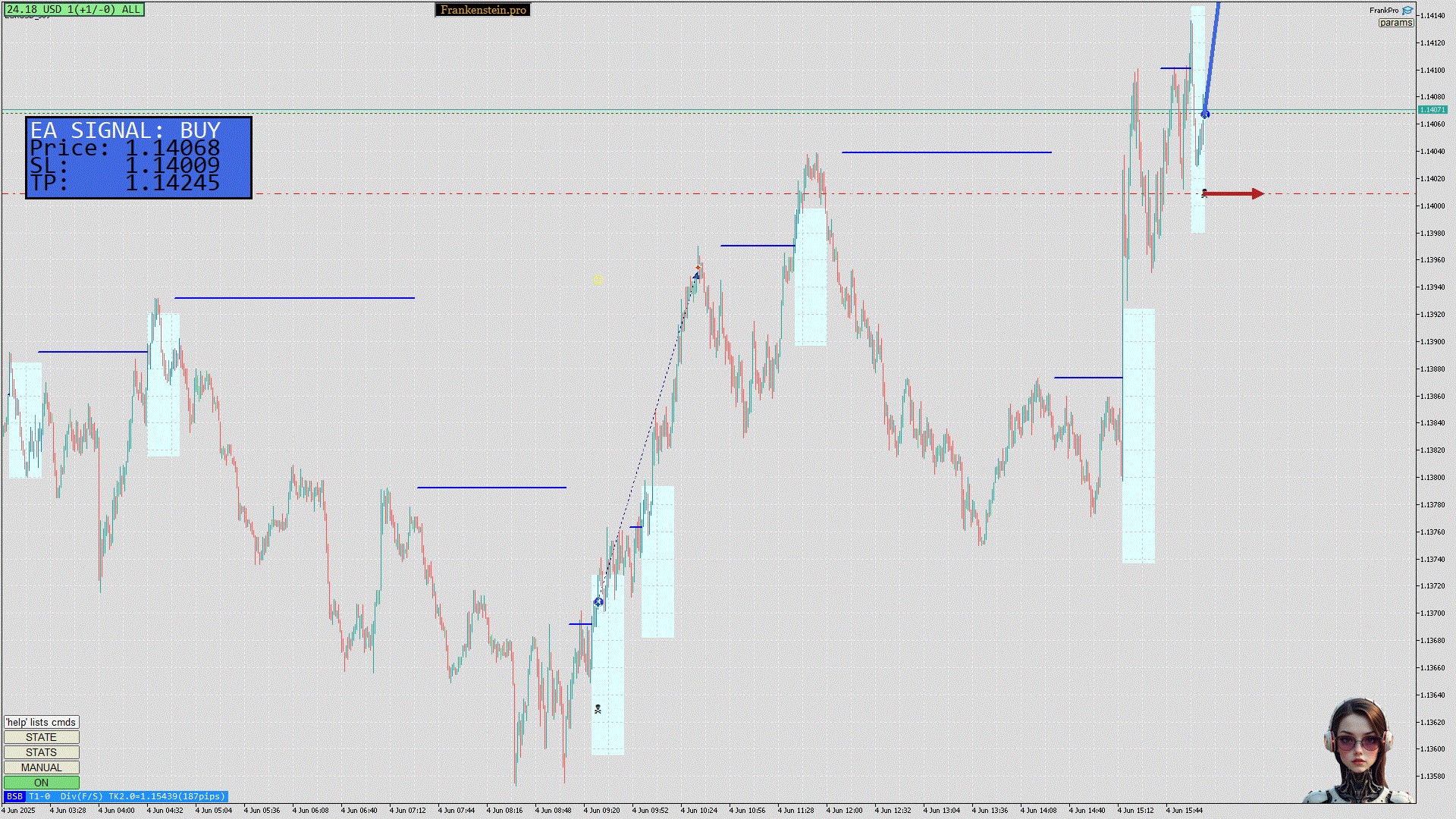This screenshot has height=819, width=1456.
Task: Toggle the MANUAL mode button
Action: pos(41,767)
